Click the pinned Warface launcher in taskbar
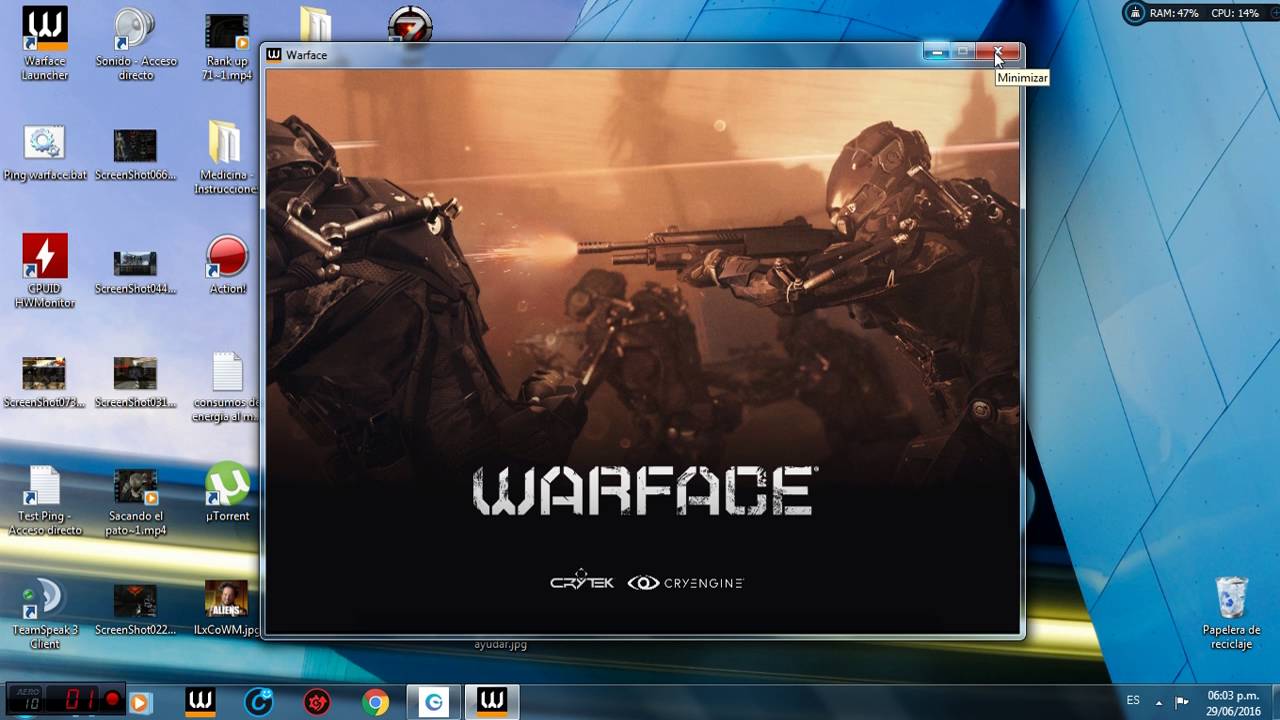1280x720 pixels. click(x=201, y=701)
